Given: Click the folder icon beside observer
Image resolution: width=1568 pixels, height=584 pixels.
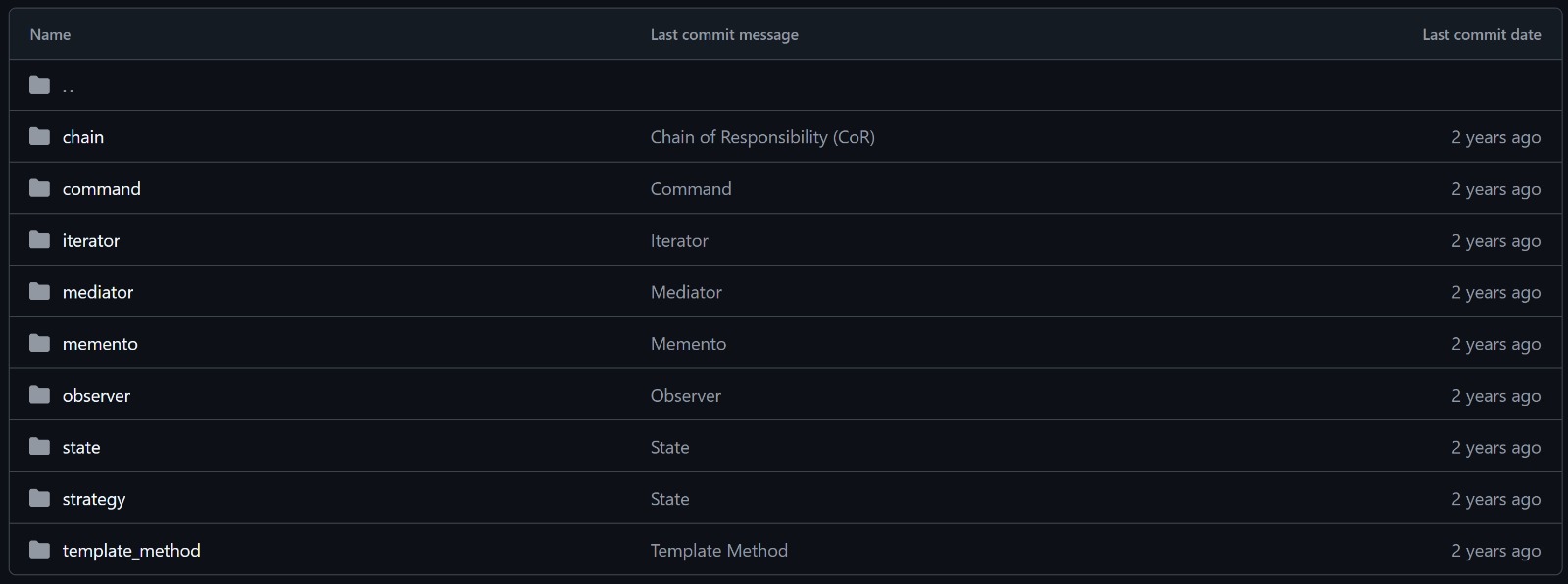Looking at the screenshot, I should pyautogui.click(x=39, y=395).
